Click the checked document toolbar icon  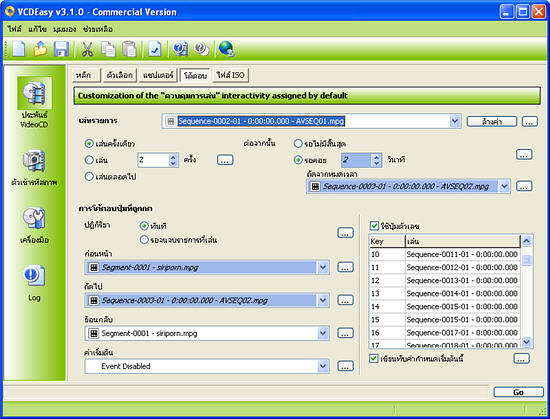click(x=154, y=49)
